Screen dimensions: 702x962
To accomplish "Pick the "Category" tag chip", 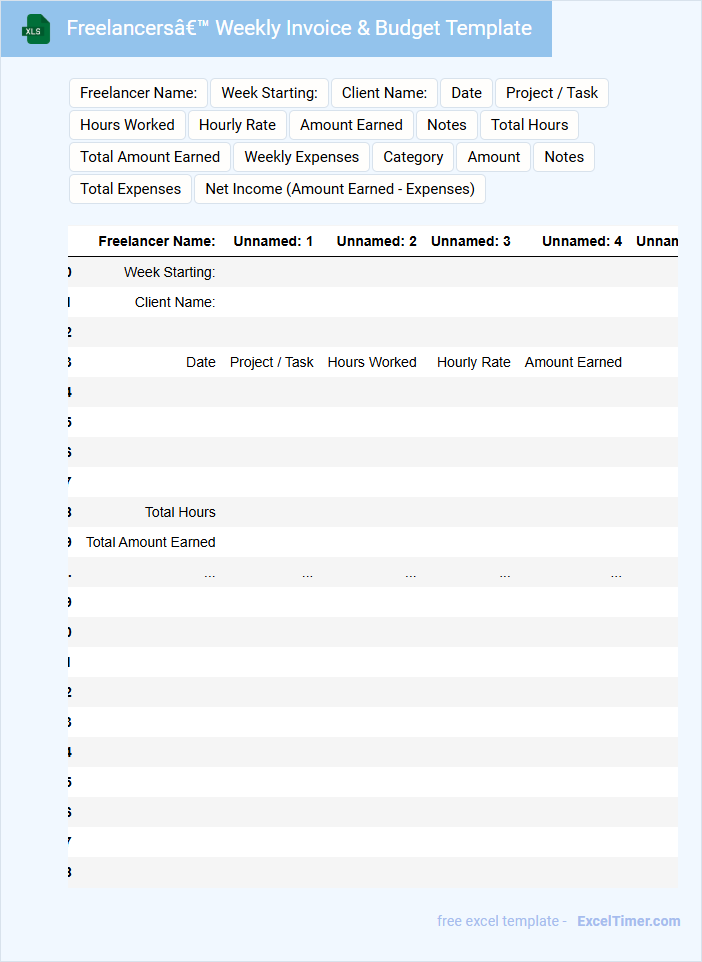I will tap(413, 157).
